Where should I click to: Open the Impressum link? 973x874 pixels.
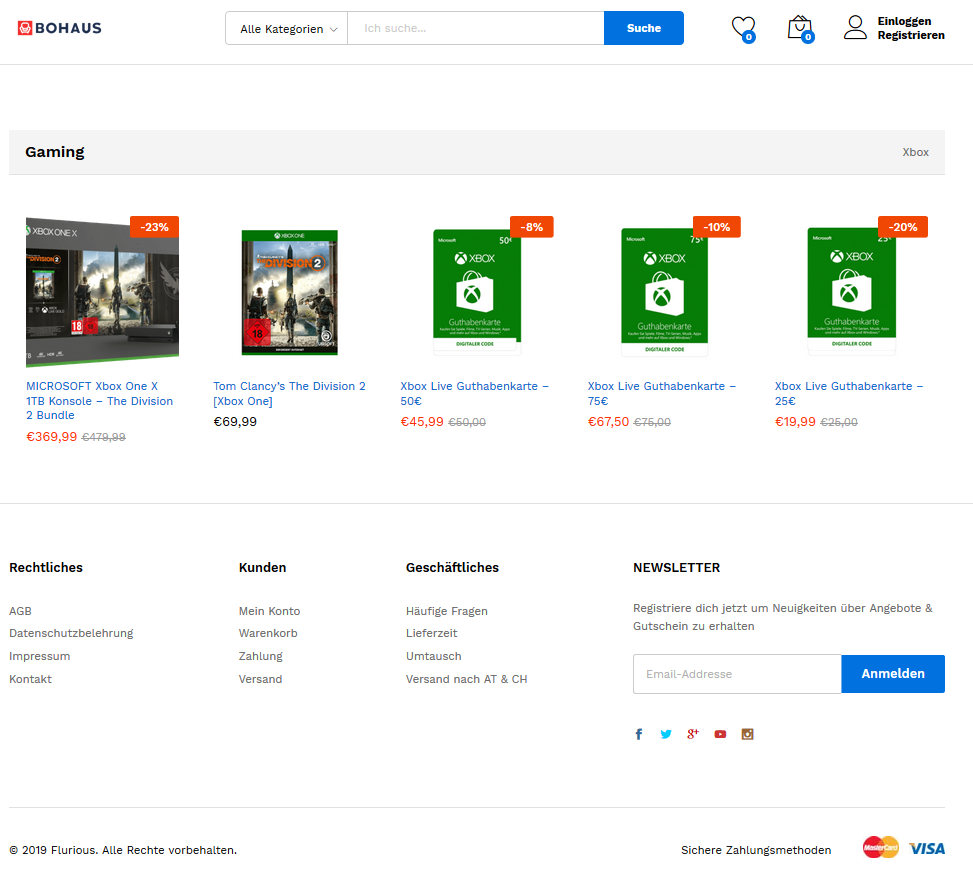(40, 656)
